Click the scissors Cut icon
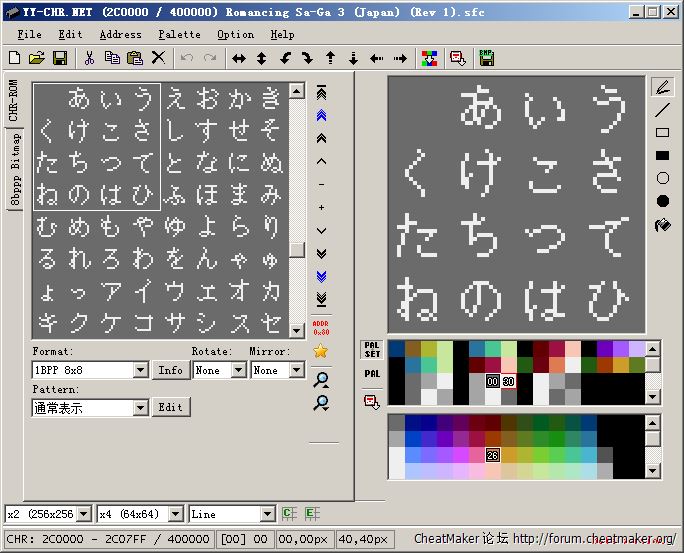684x553 pixels. pos(89,58)
